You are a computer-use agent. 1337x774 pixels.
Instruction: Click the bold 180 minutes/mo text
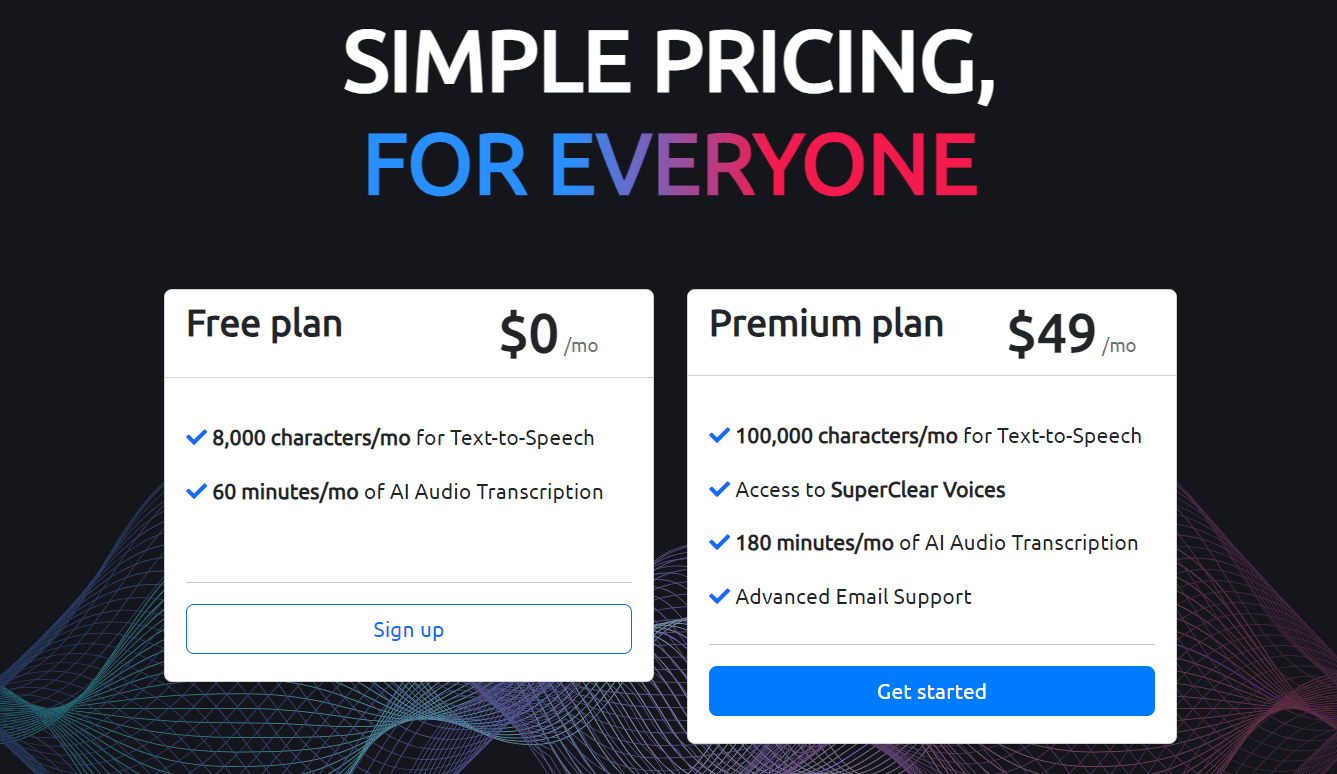pyautogui.click(x=815, y=543)
